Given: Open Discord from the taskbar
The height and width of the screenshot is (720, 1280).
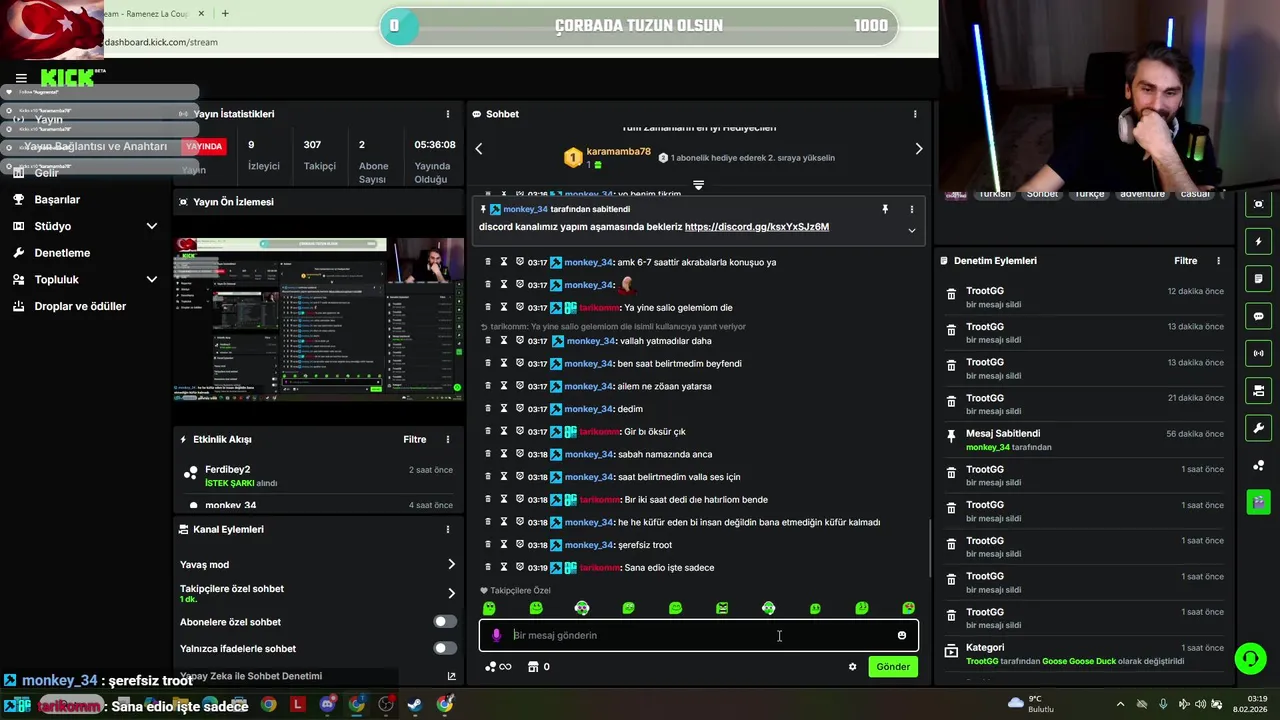Looking at the screenshot, I should point(327,705).
